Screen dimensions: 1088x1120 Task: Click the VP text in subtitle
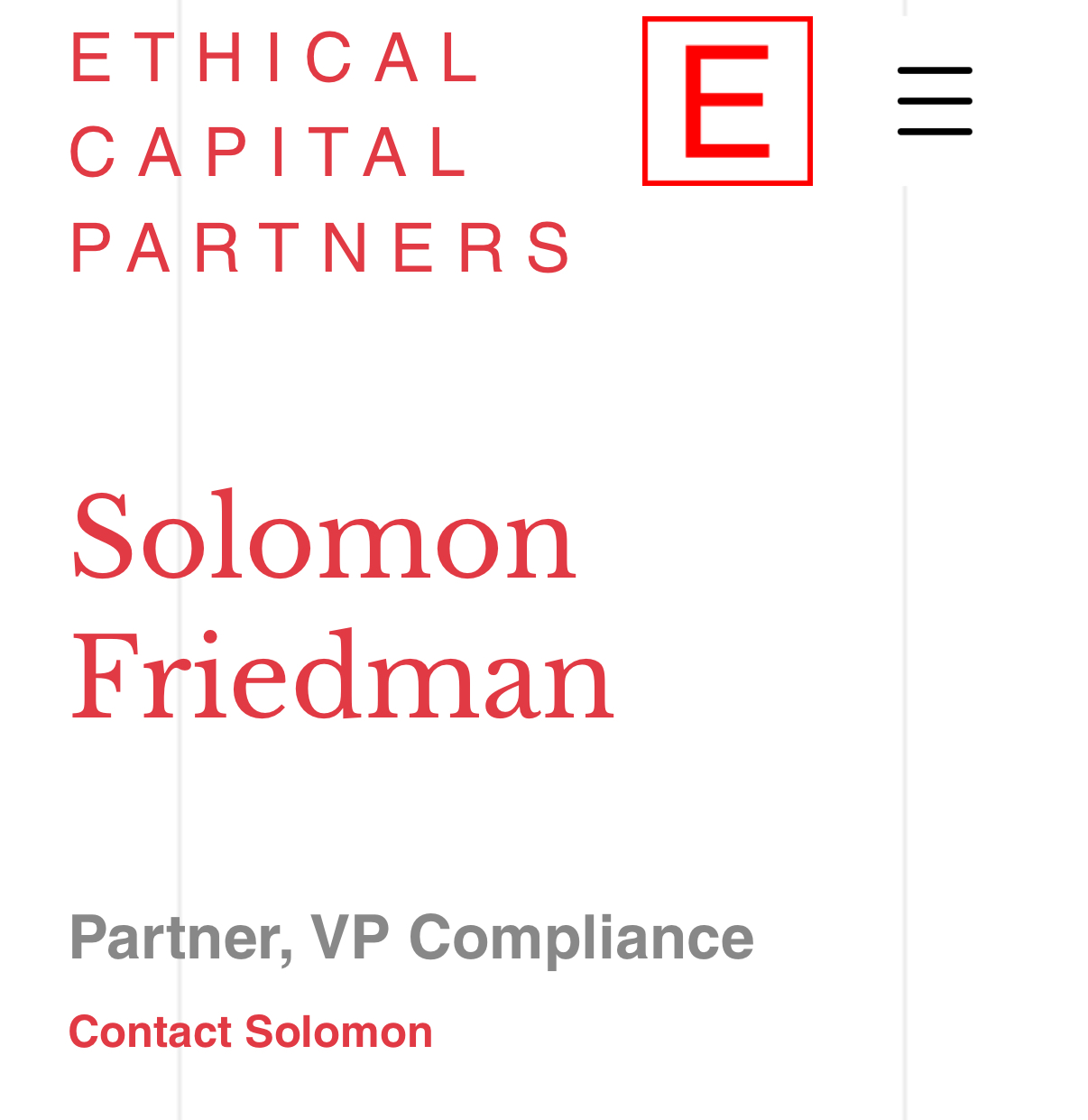[350, 938]
